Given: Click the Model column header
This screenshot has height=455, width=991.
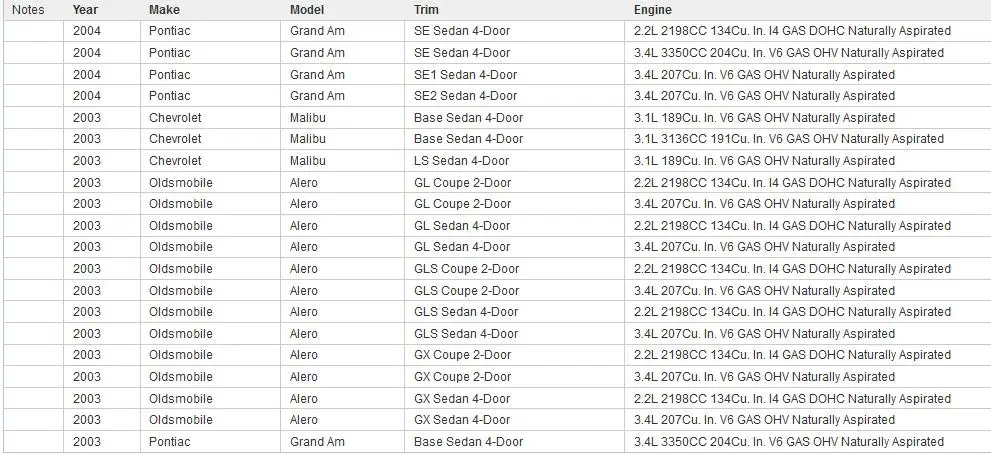Looking at the screenshot, I should pos(307,9).
